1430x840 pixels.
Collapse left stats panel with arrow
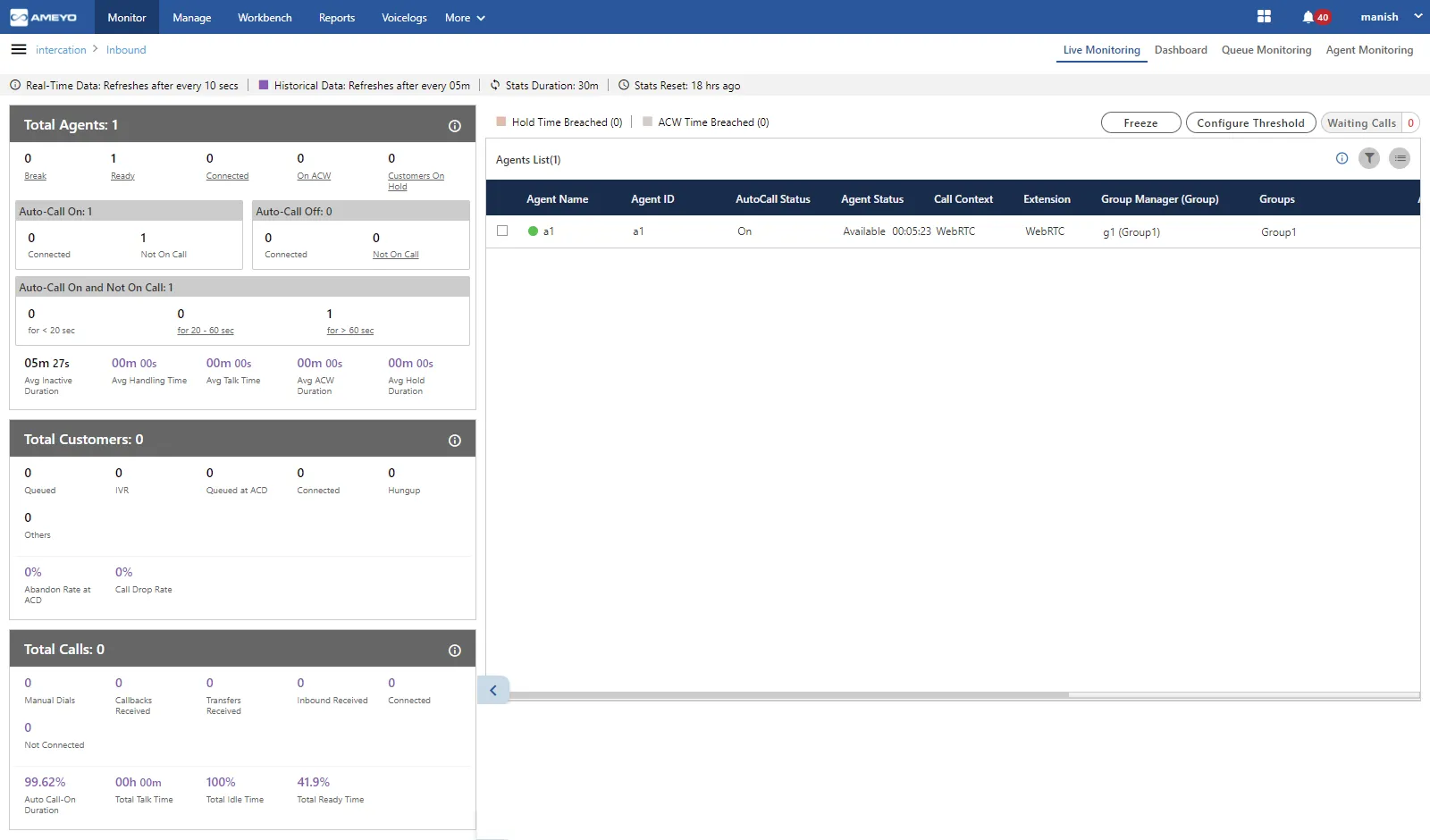point(493,690)
